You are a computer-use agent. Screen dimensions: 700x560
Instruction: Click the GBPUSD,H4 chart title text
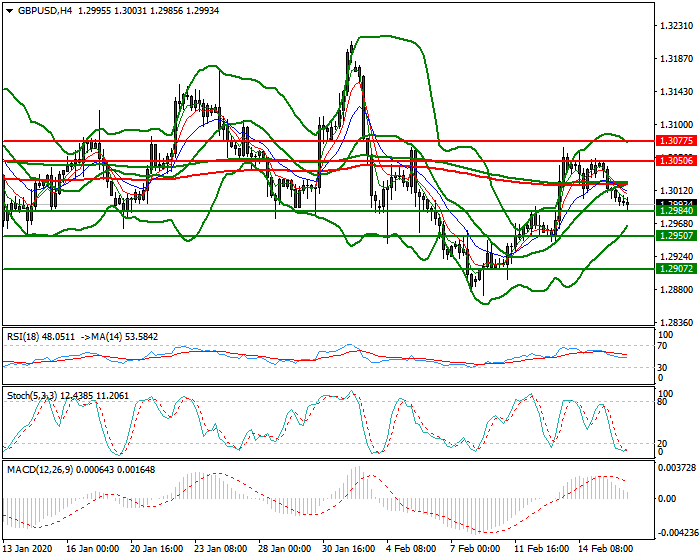click(45, 11)
